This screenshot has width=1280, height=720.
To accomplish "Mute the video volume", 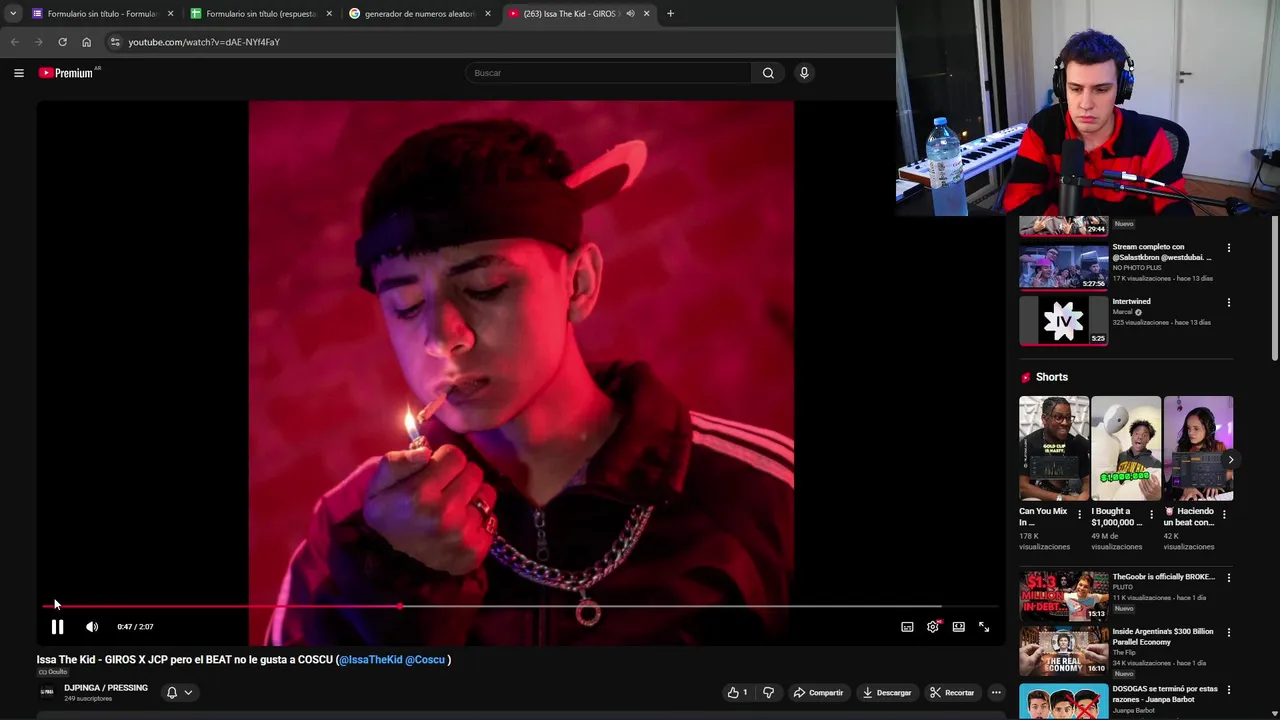I will pos(92,627).
